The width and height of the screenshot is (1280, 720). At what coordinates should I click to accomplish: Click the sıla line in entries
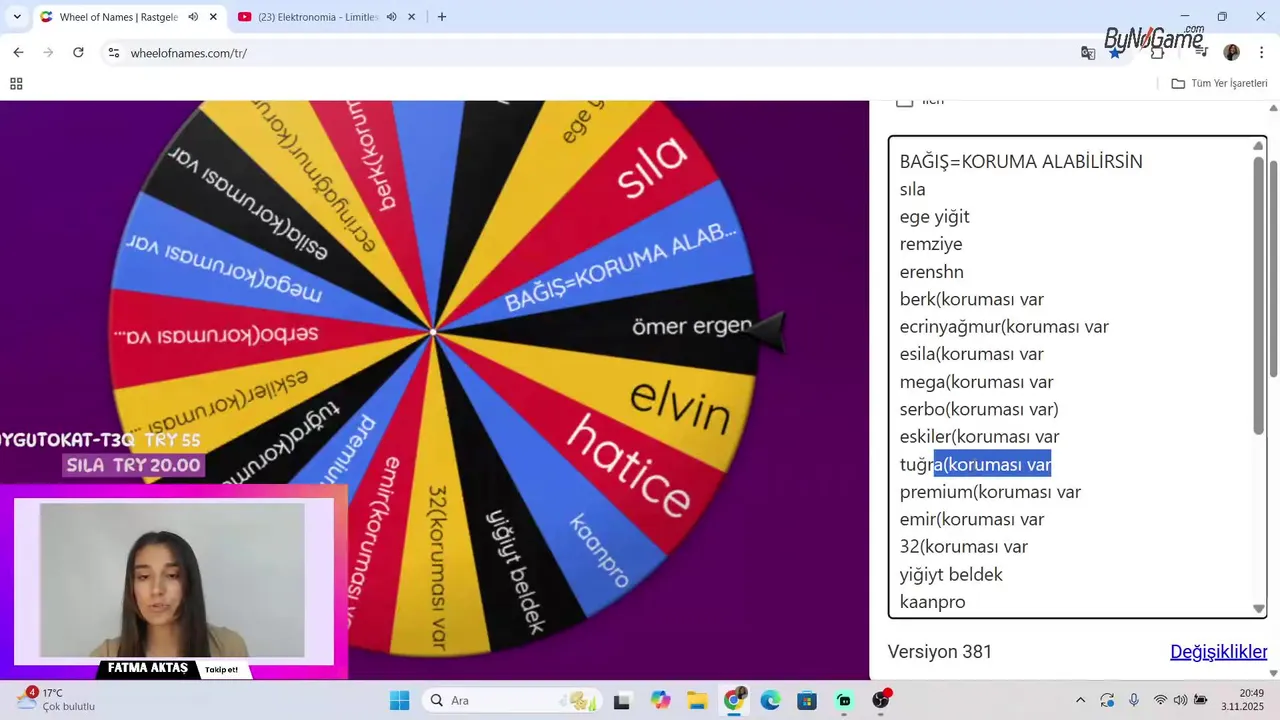point(912,189)
